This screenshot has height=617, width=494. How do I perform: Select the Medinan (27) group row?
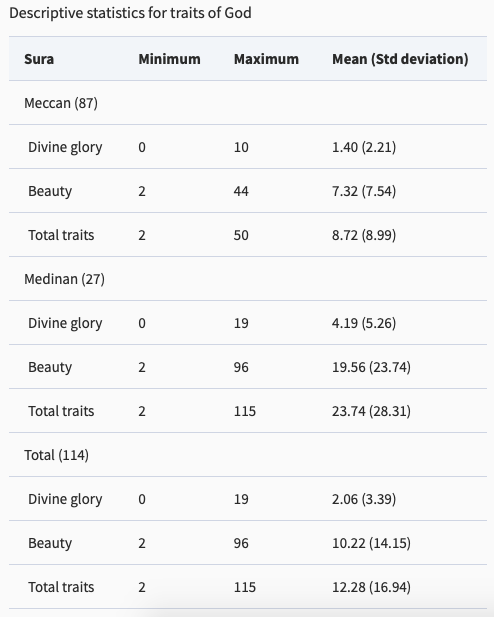(248, 279)
